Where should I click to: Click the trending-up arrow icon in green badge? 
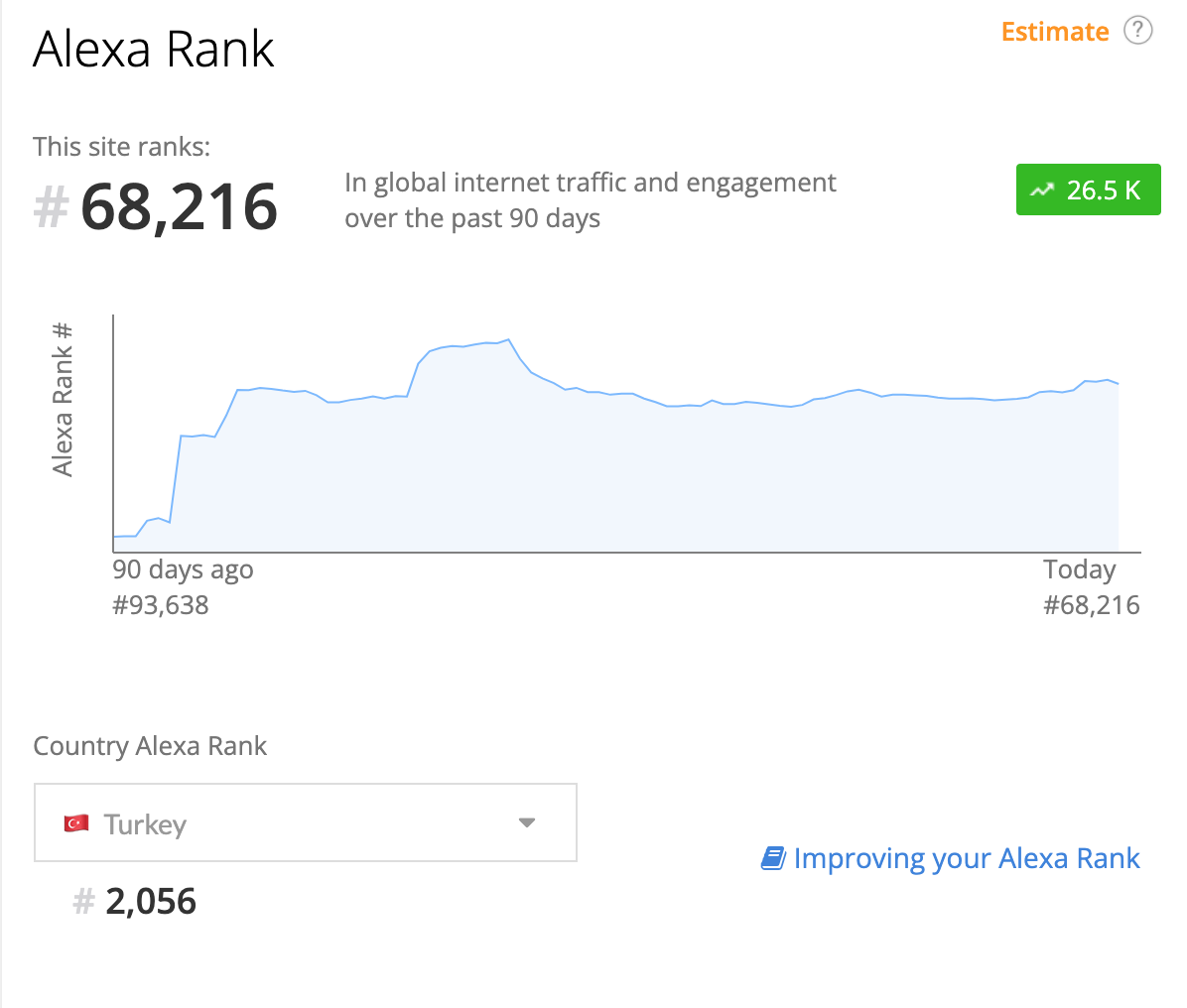click(1042, 189)
